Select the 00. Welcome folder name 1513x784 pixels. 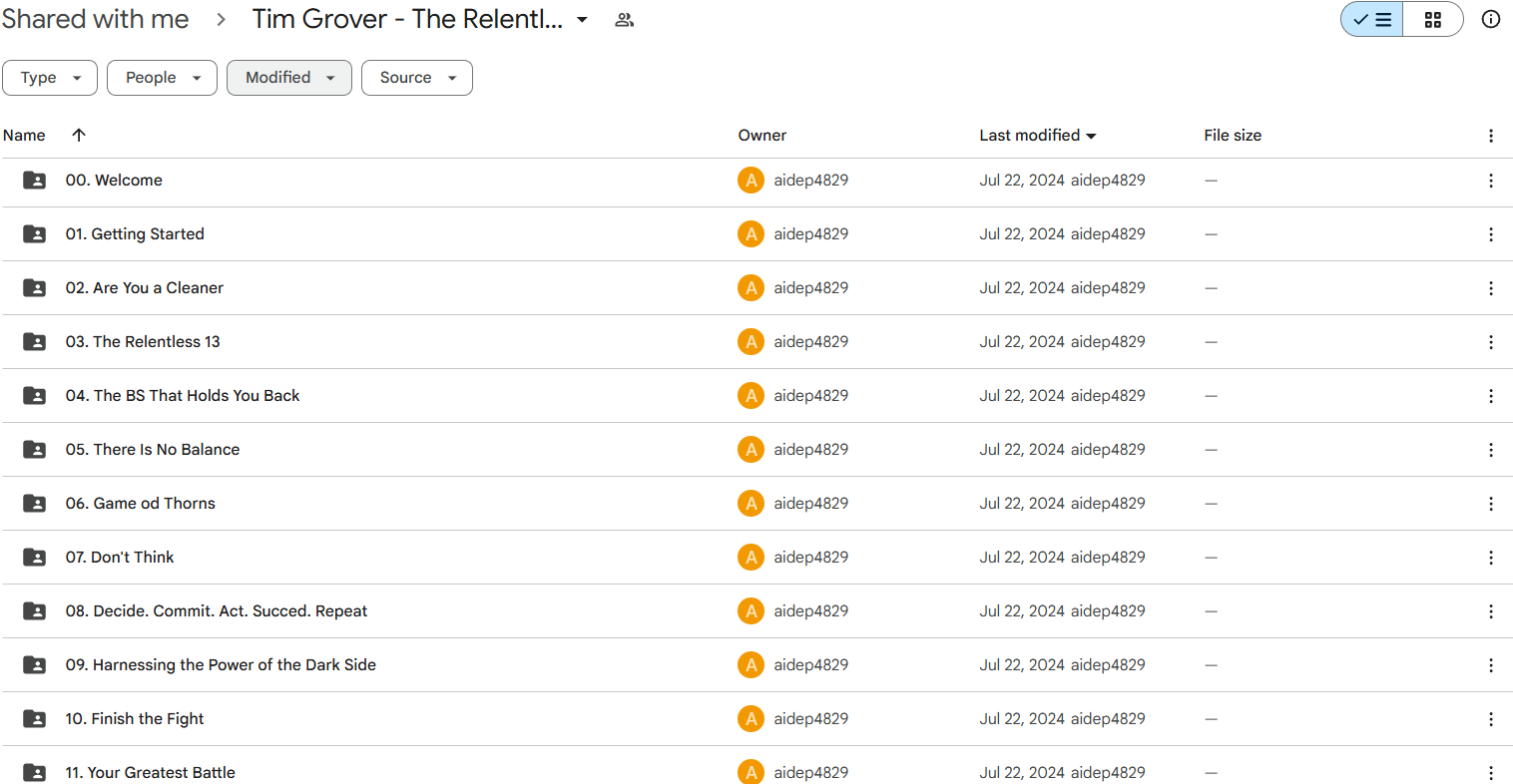(x=114, y=181)
